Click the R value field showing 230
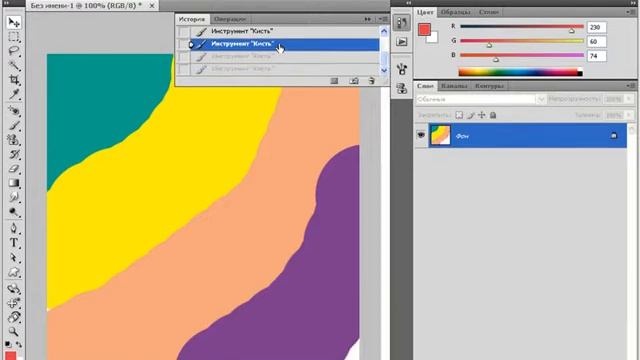Image resolution: width=640 pixels, height=360 pixels. click(x=596, y=27)
